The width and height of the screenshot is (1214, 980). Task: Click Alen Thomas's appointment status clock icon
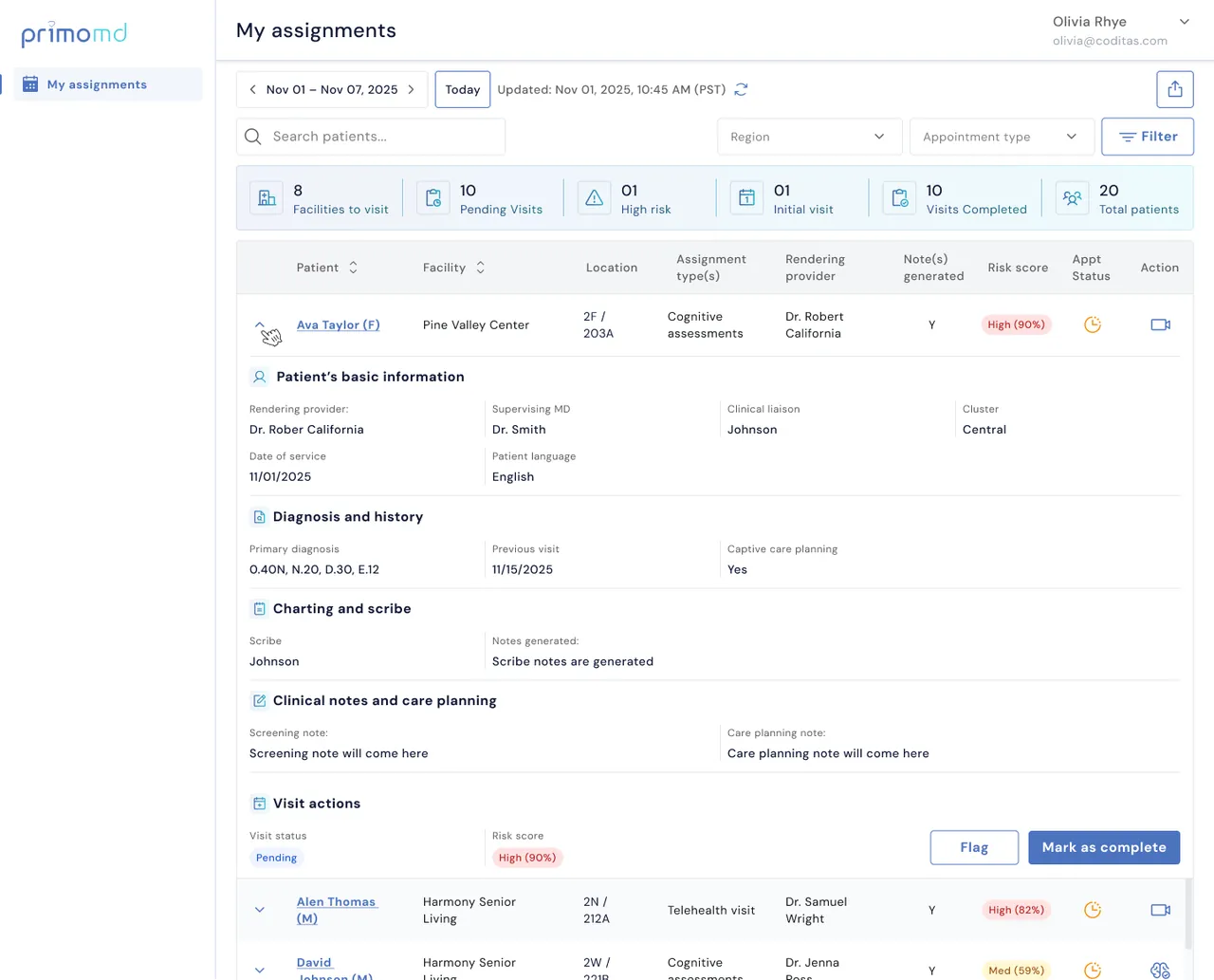1093,910
